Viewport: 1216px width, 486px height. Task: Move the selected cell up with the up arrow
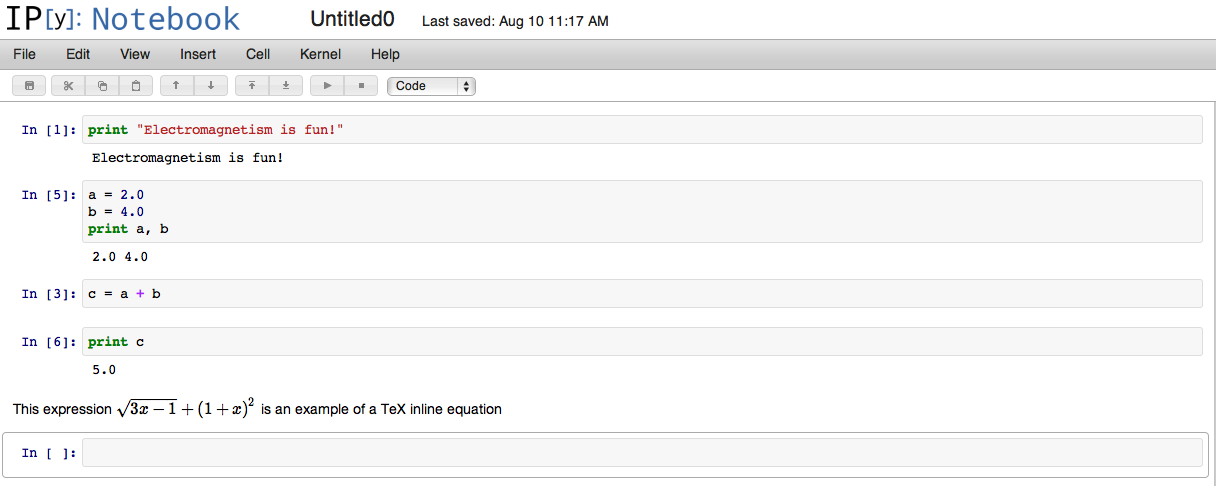[176, 86]
